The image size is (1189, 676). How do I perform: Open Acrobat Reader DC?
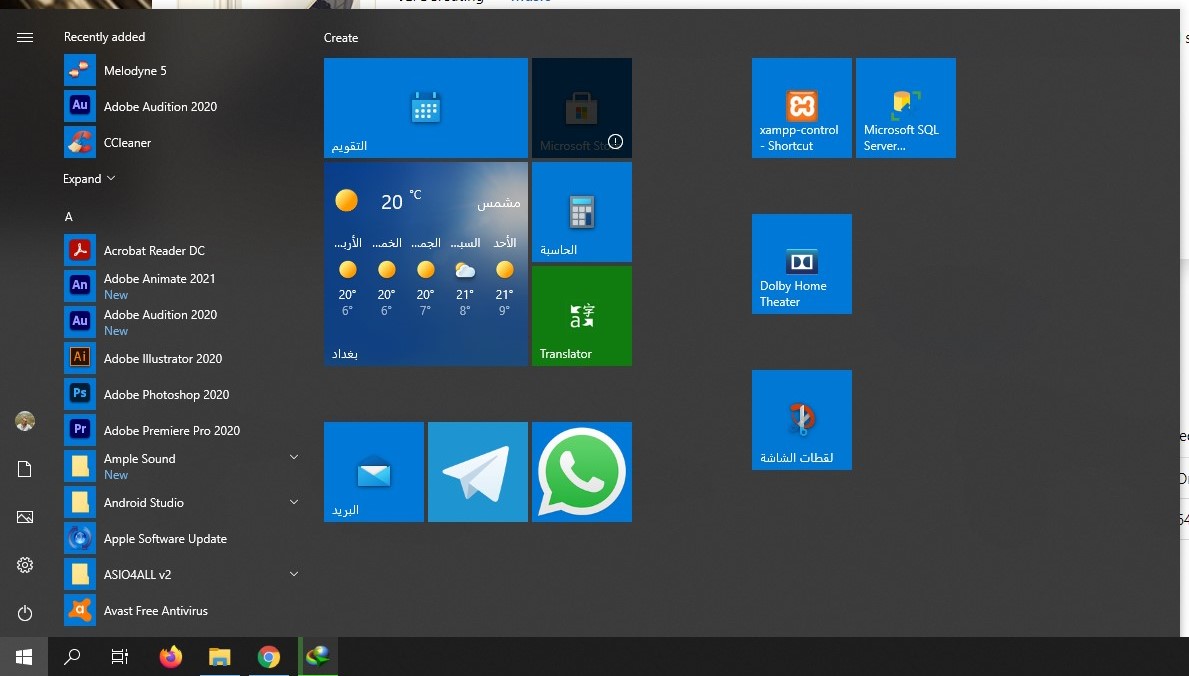(x=182, y=250)
